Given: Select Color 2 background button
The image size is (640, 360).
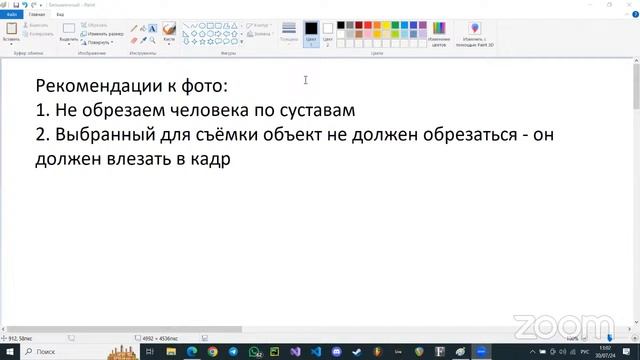Looking at the screenshot, I should click(327, 34).
